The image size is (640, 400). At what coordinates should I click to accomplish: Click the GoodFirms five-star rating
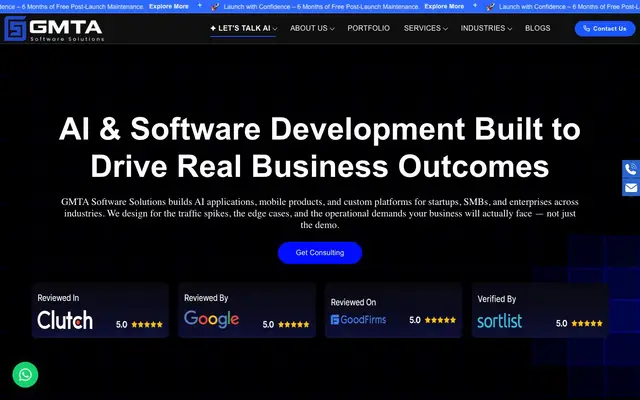(x=440, y=320)
